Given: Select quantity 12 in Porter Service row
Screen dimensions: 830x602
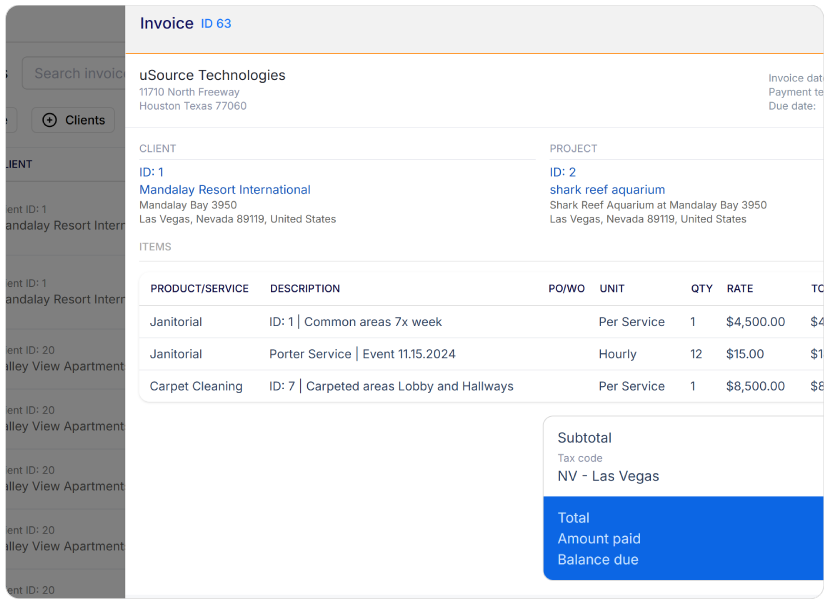Looking at the screenshot, I should click(696, 354).
